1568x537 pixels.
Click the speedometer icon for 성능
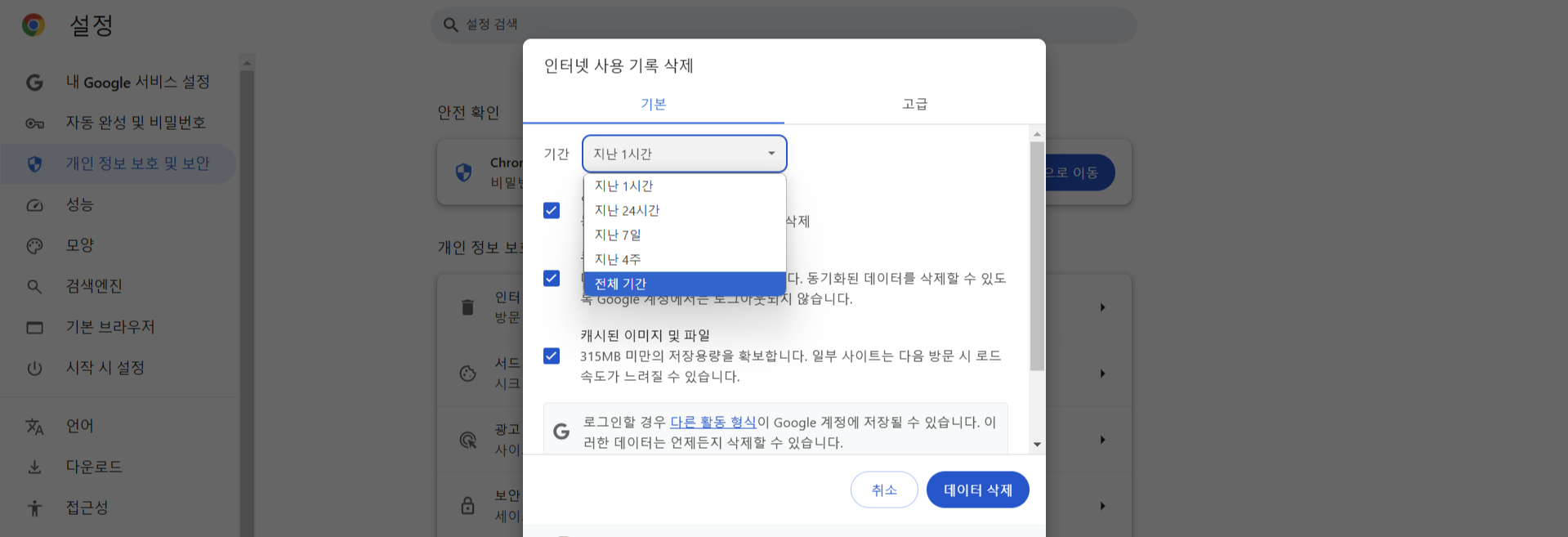(34, 205)
